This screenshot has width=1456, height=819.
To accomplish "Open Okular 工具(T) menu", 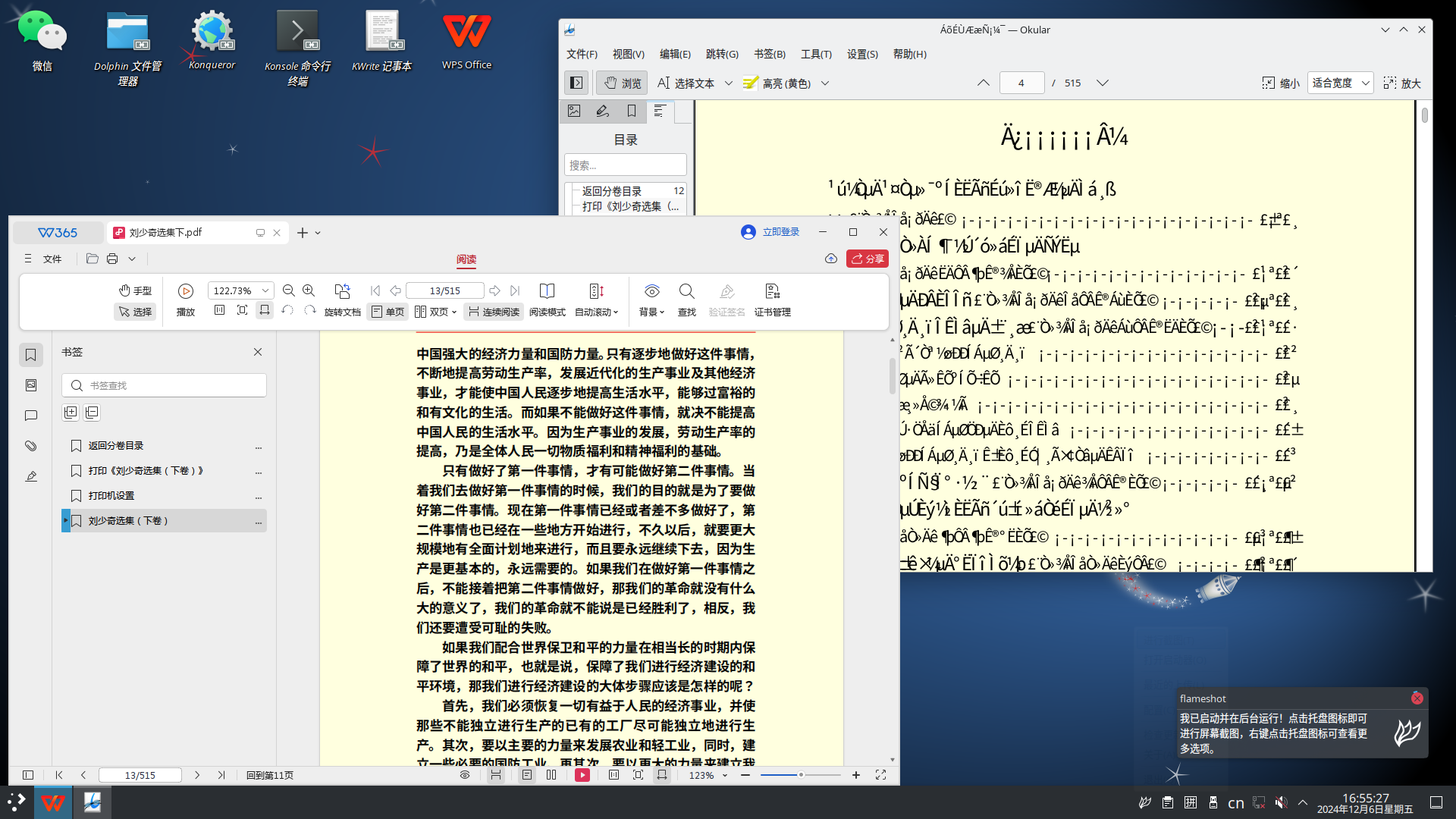I will click(816, 54).
